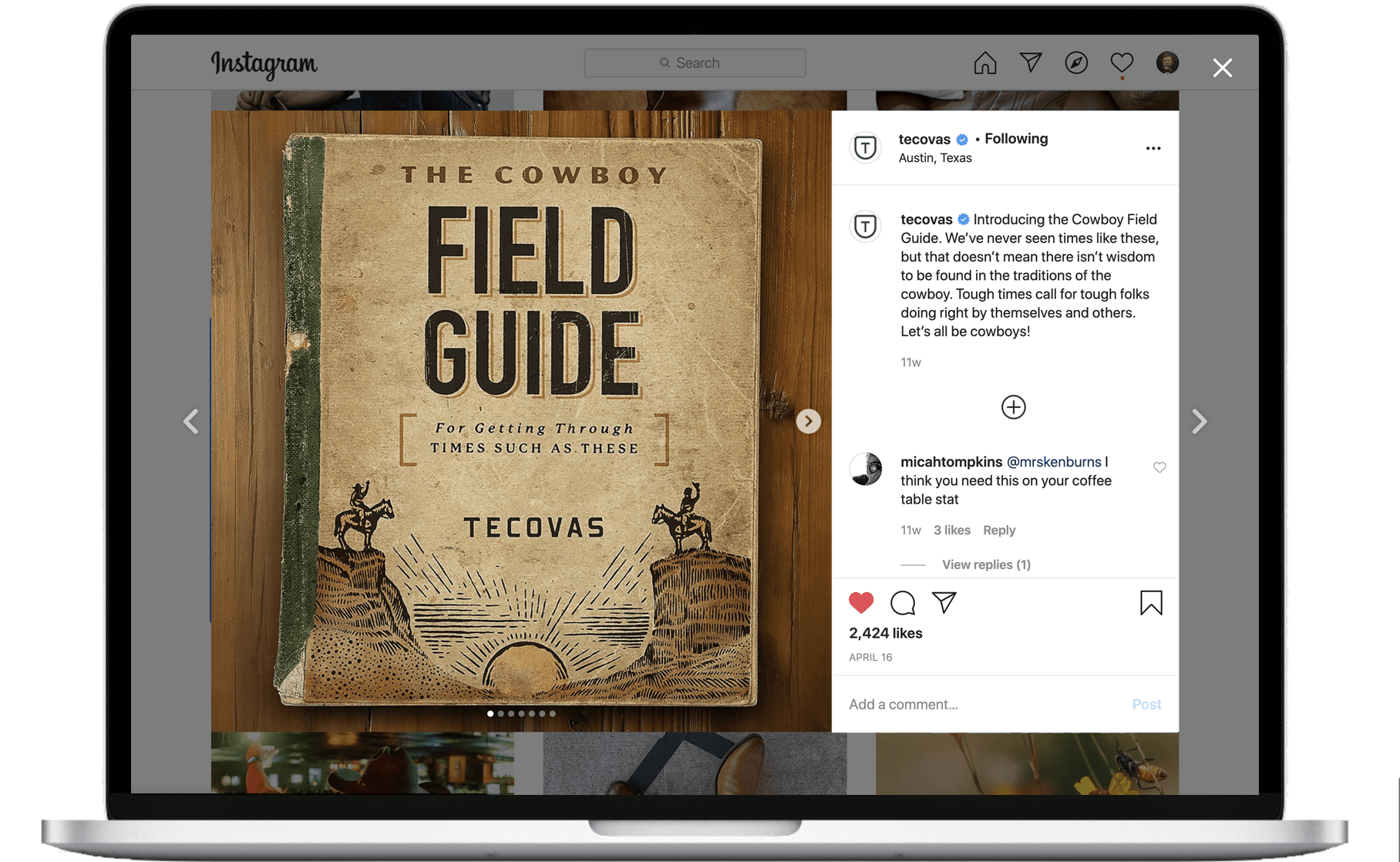Image resolution: width=1400 pixels, height=862 pixels.
Task: Click the Cowboy Field Guide image
Action: [521, 421]
